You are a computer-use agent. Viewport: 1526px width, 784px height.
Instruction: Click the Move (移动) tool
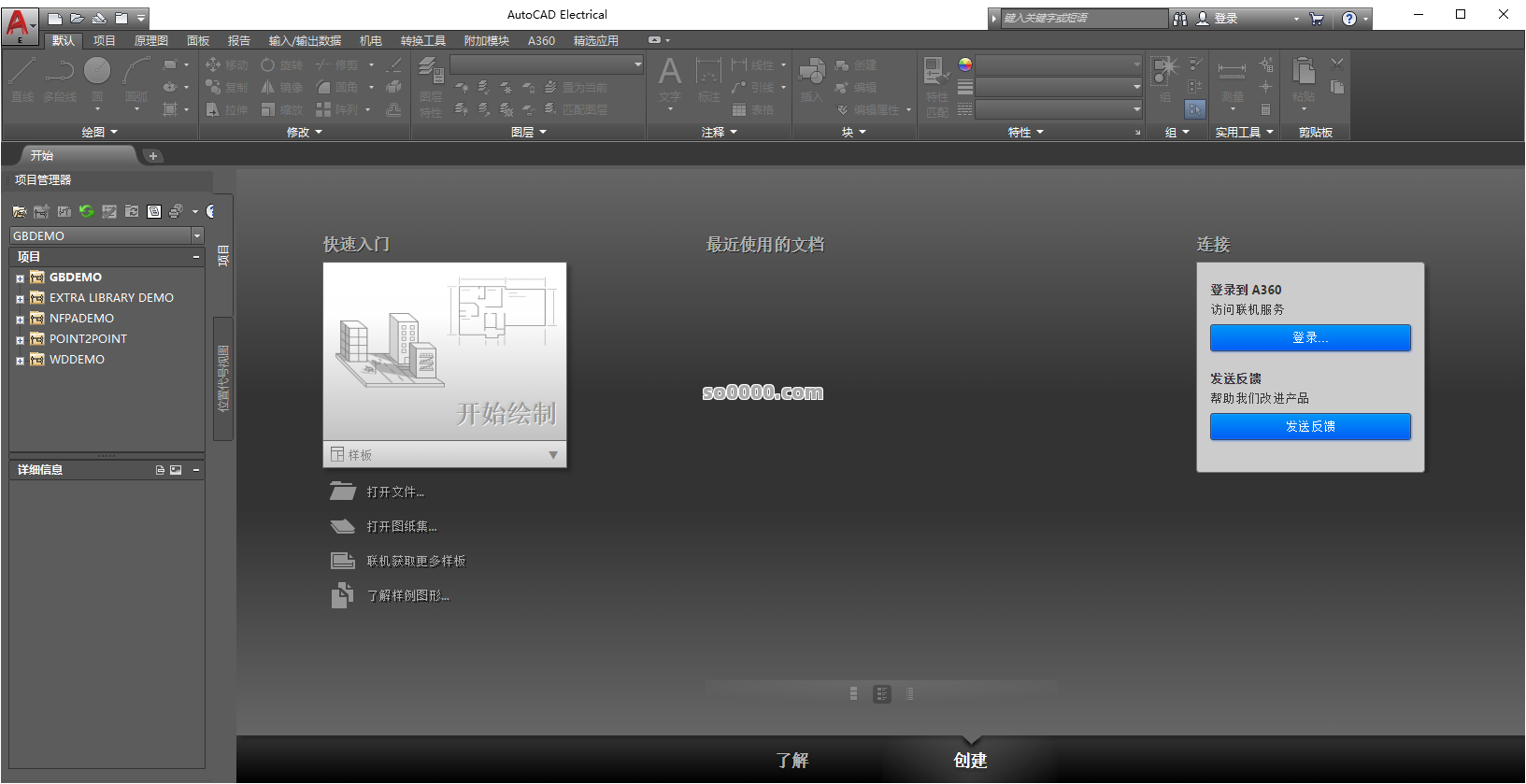(226, 64)
